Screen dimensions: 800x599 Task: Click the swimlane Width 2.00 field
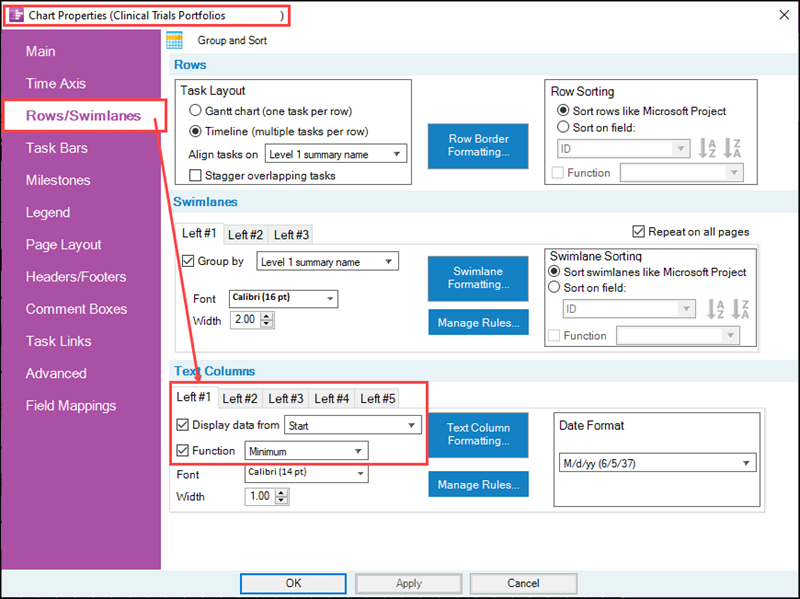[245, 320]
